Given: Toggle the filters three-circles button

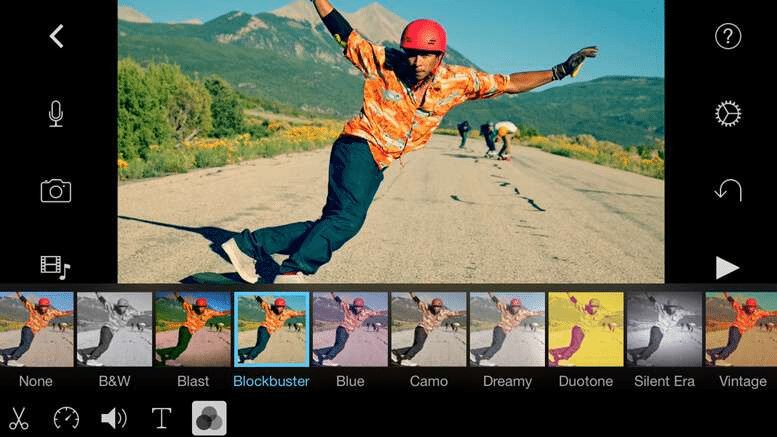Looking at the screenshot, I should tap(209, 418).
